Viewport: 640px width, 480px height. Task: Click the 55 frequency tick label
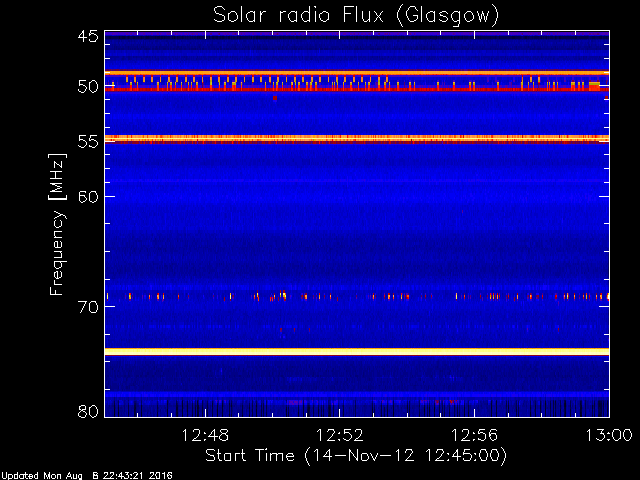88,142
